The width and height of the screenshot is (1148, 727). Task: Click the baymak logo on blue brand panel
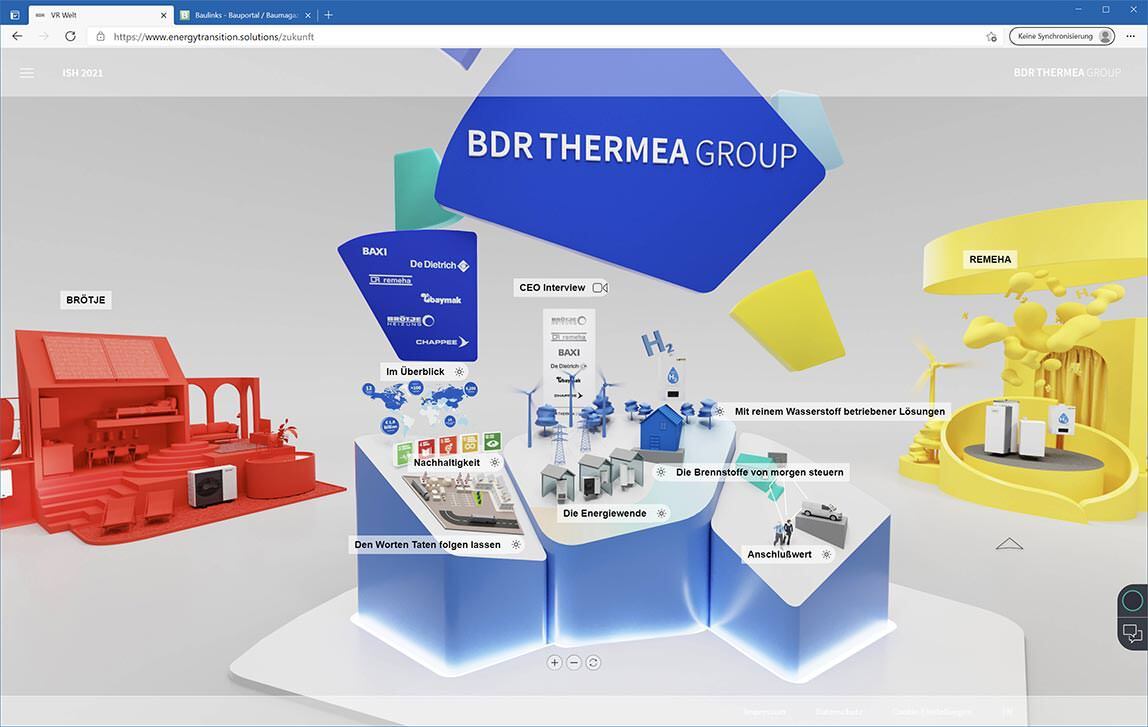[441, 299]
